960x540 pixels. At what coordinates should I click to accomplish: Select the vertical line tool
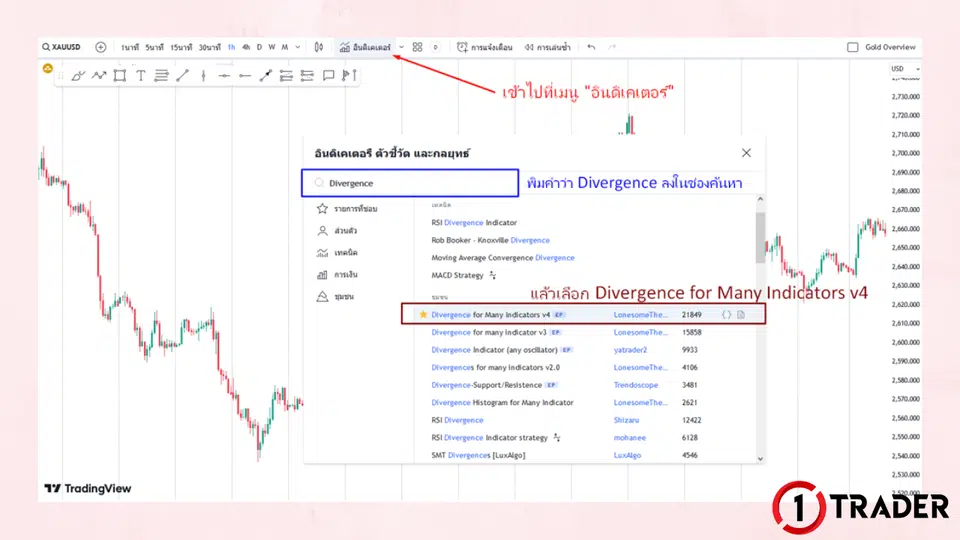pyautogui.click(x=203, y=76)
